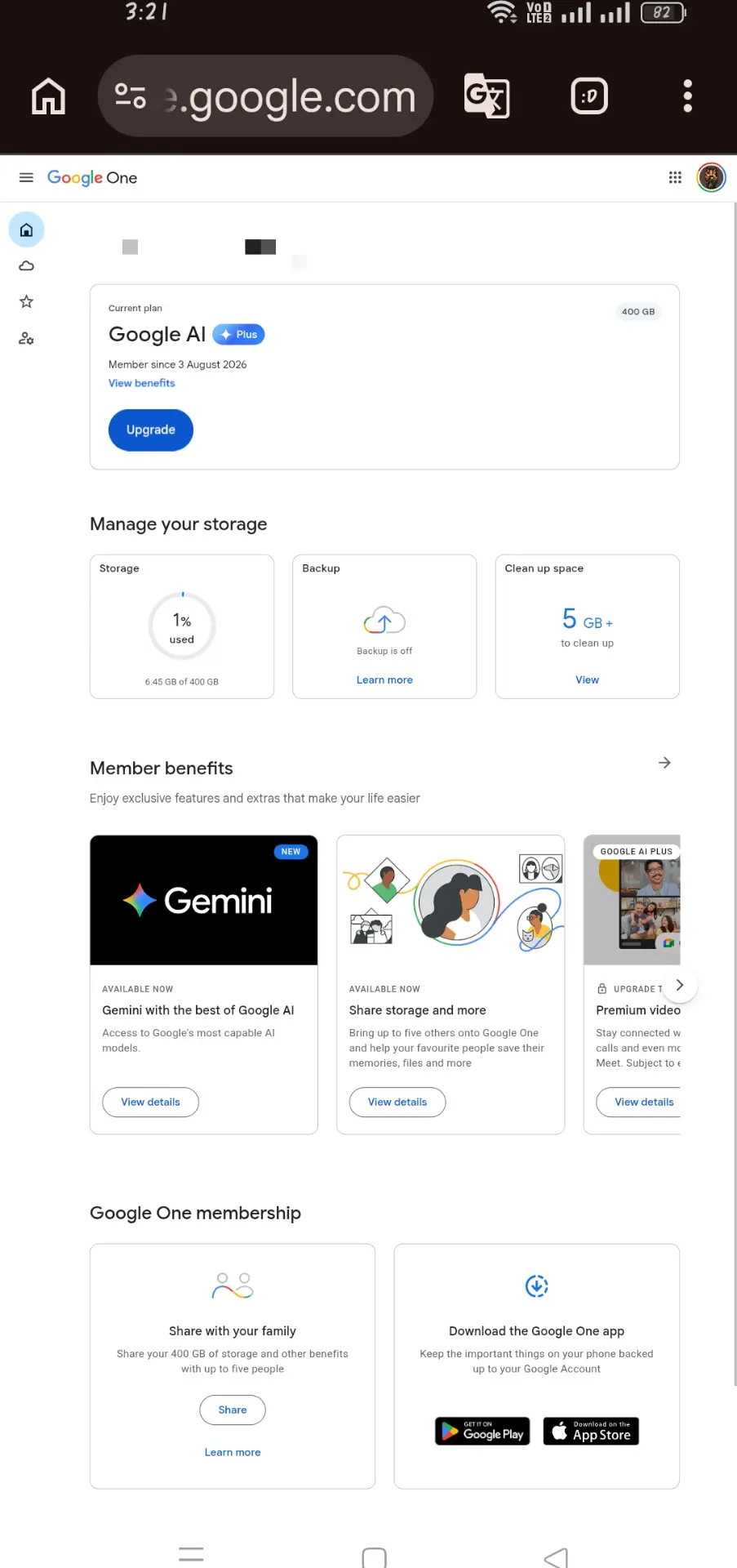Image resolution: width=737 pixels, height=1568 pixels.
Task: Open the Google apps grid
Action: coord(675,177)
